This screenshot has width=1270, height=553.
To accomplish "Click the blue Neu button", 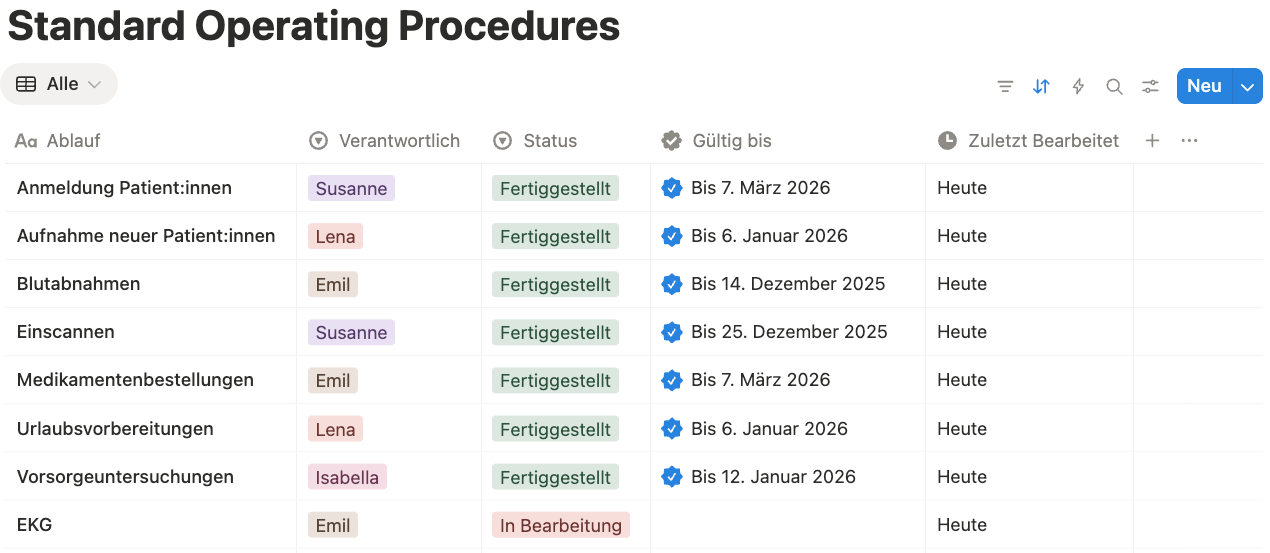I will pyautogui.click(x=1204, y=87).
